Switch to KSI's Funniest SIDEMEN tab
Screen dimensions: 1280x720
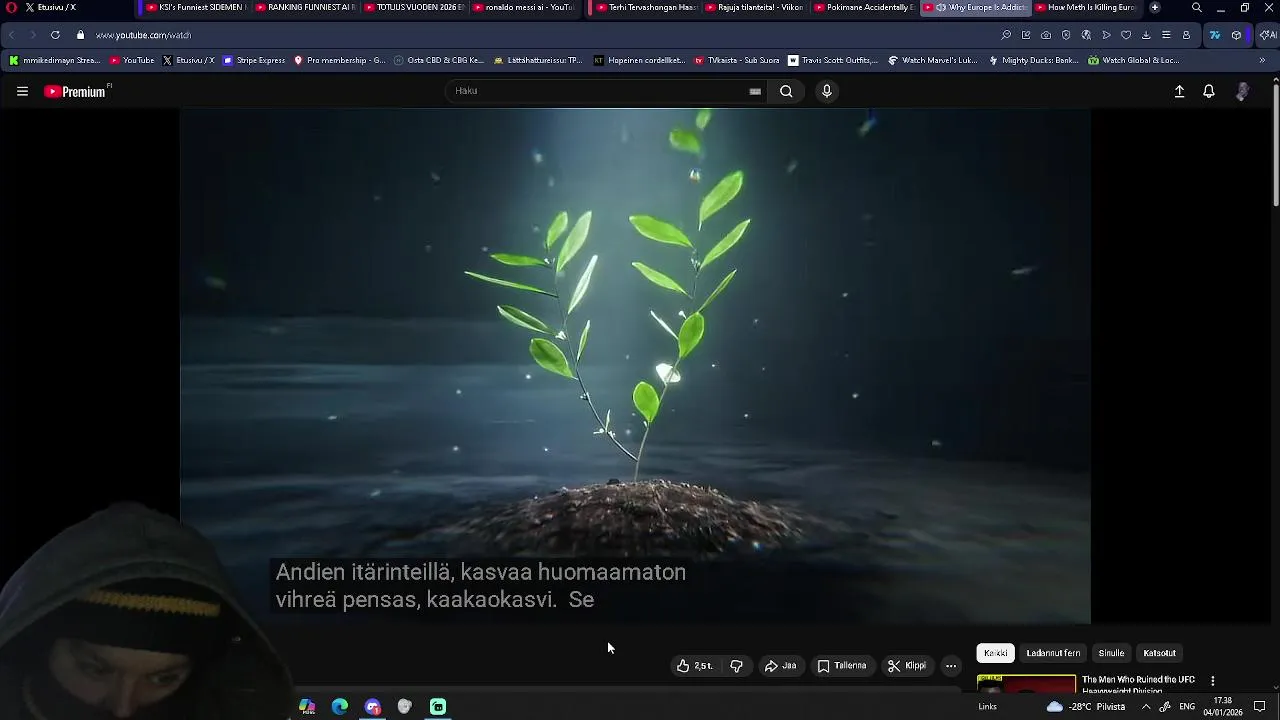tap(195, 7)
